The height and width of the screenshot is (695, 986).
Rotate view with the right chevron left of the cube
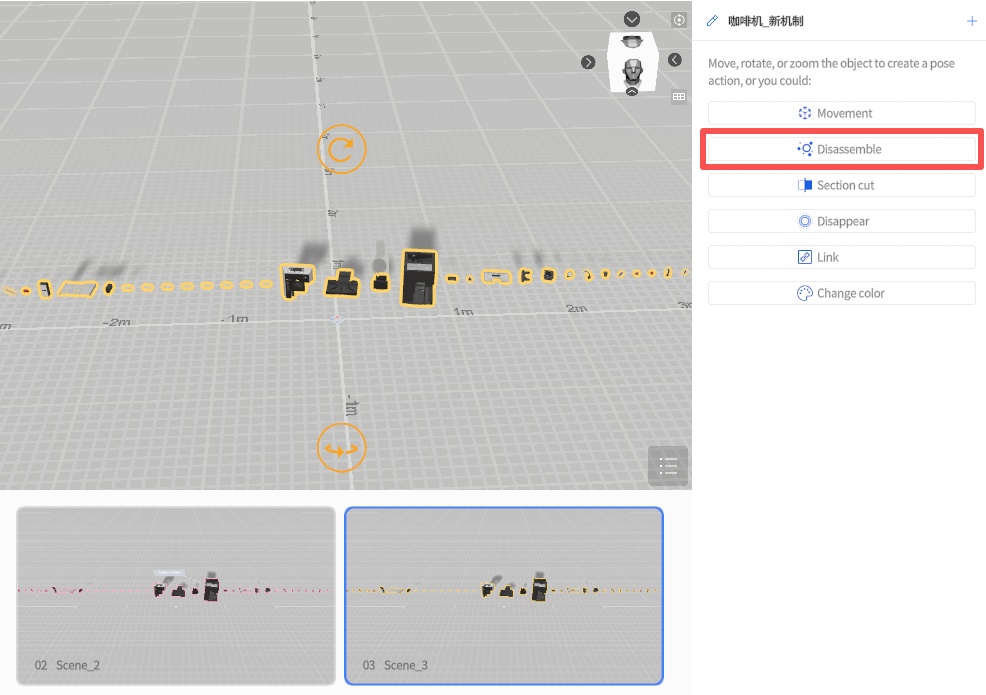tap(589, 62)
